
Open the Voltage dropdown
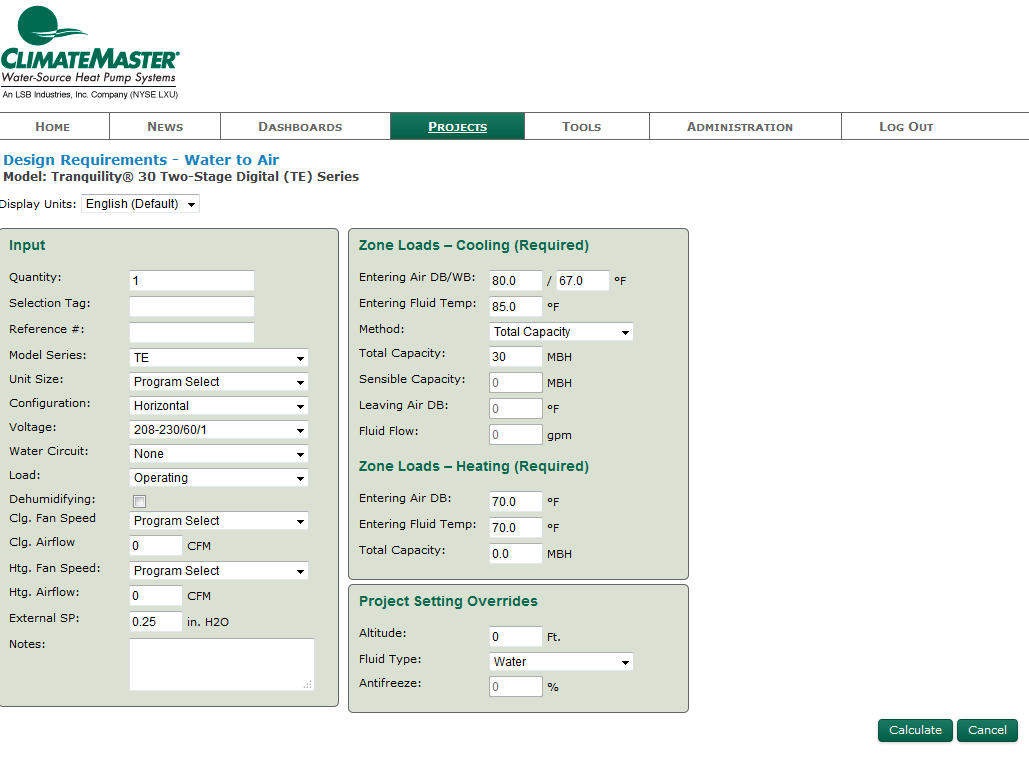[x=219, y=430]
